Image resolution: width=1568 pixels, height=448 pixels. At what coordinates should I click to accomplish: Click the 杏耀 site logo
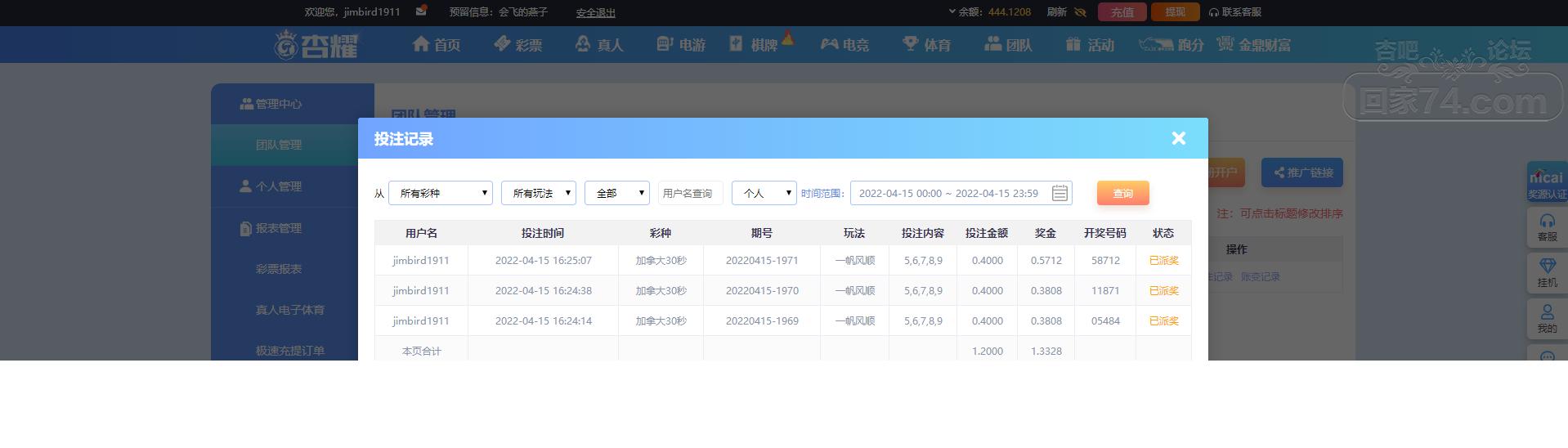(317, 44)
